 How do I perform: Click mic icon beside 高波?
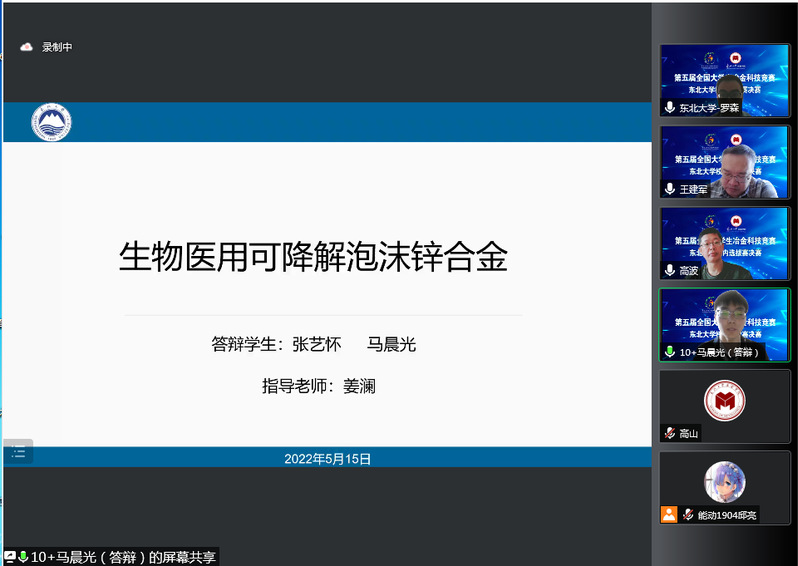click(x=670, y=270)
